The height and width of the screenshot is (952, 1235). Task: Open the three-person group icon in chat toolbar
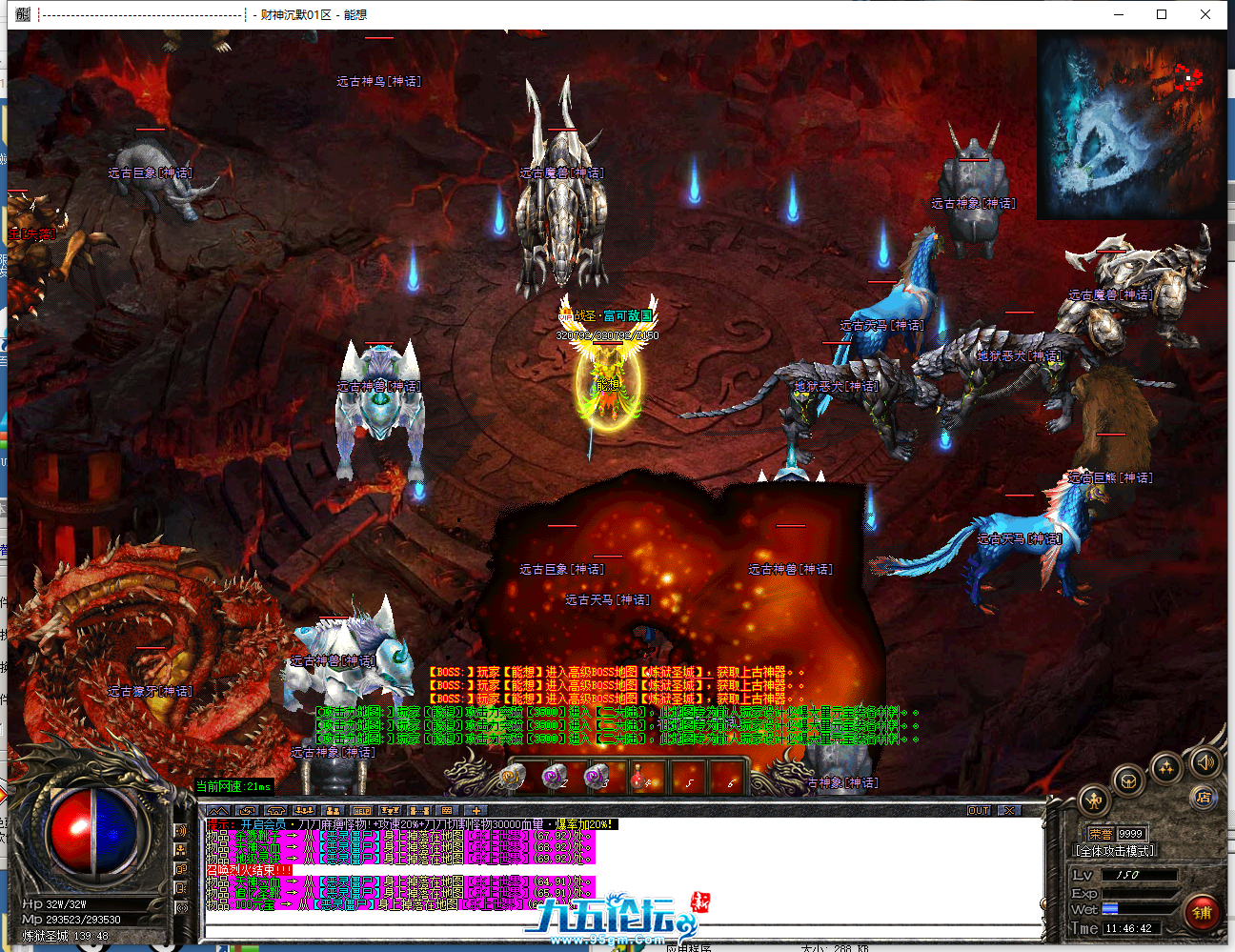304,811
